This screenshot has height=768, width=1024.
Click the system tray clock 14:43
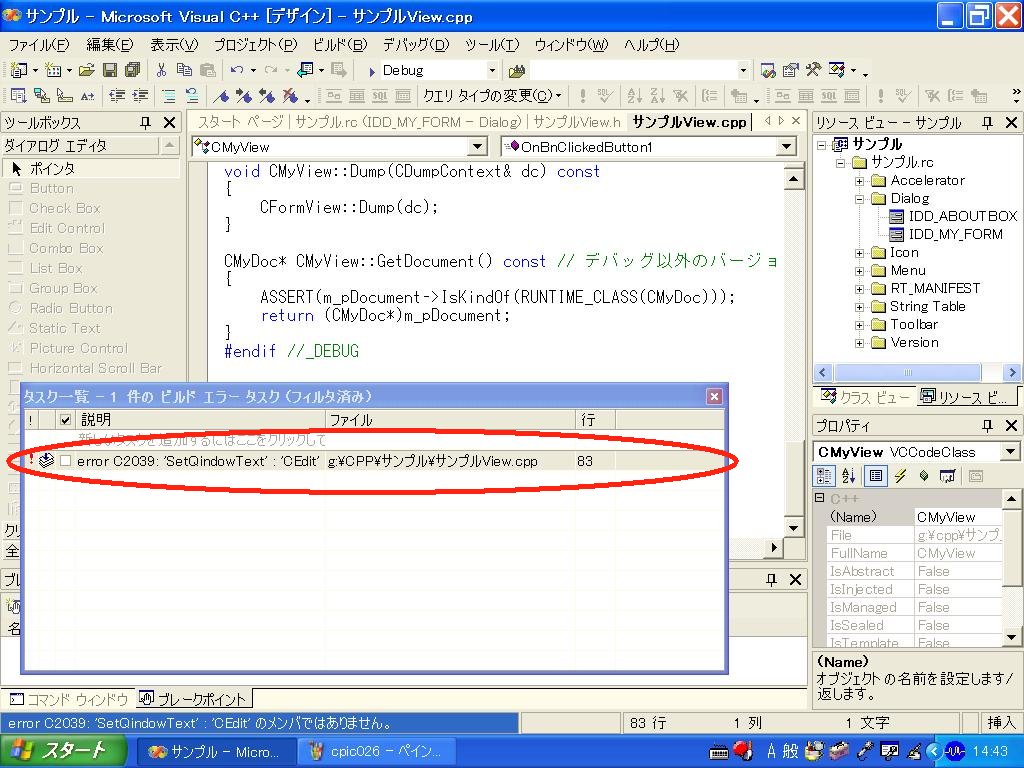[x=989, y=751]
